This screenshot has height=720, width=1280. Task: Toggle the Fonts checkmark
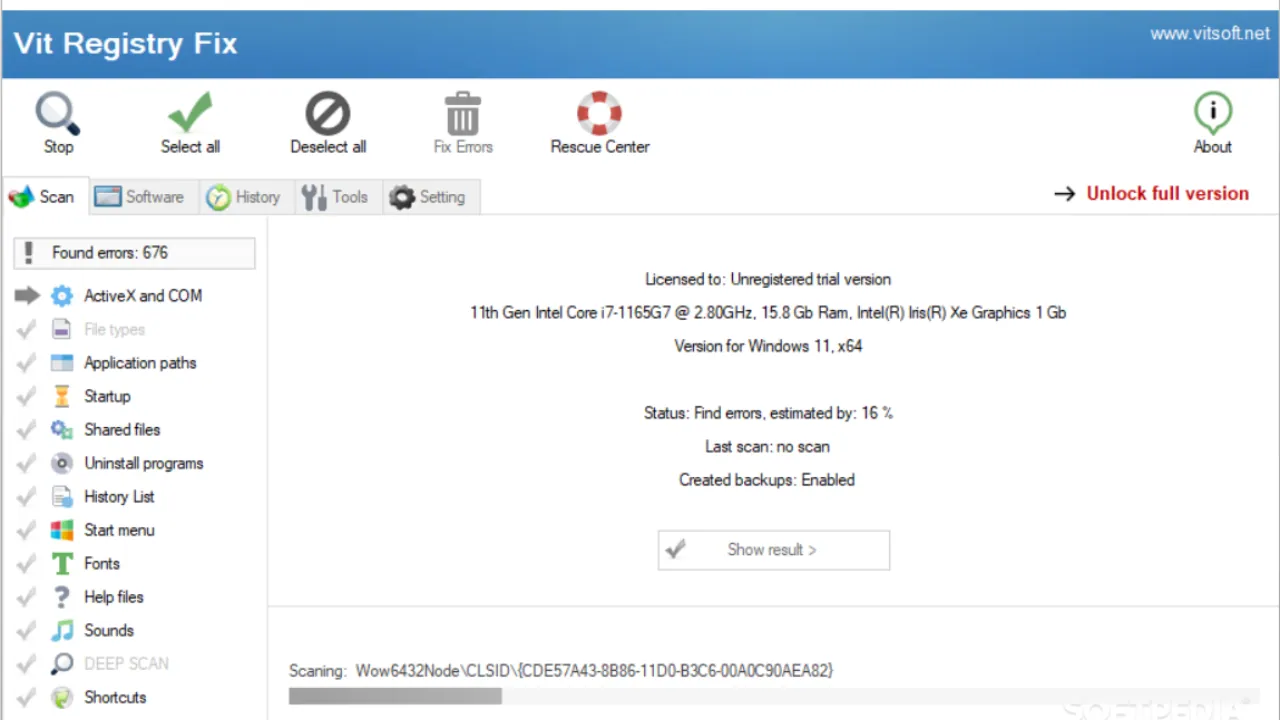(x=26, y=564)
